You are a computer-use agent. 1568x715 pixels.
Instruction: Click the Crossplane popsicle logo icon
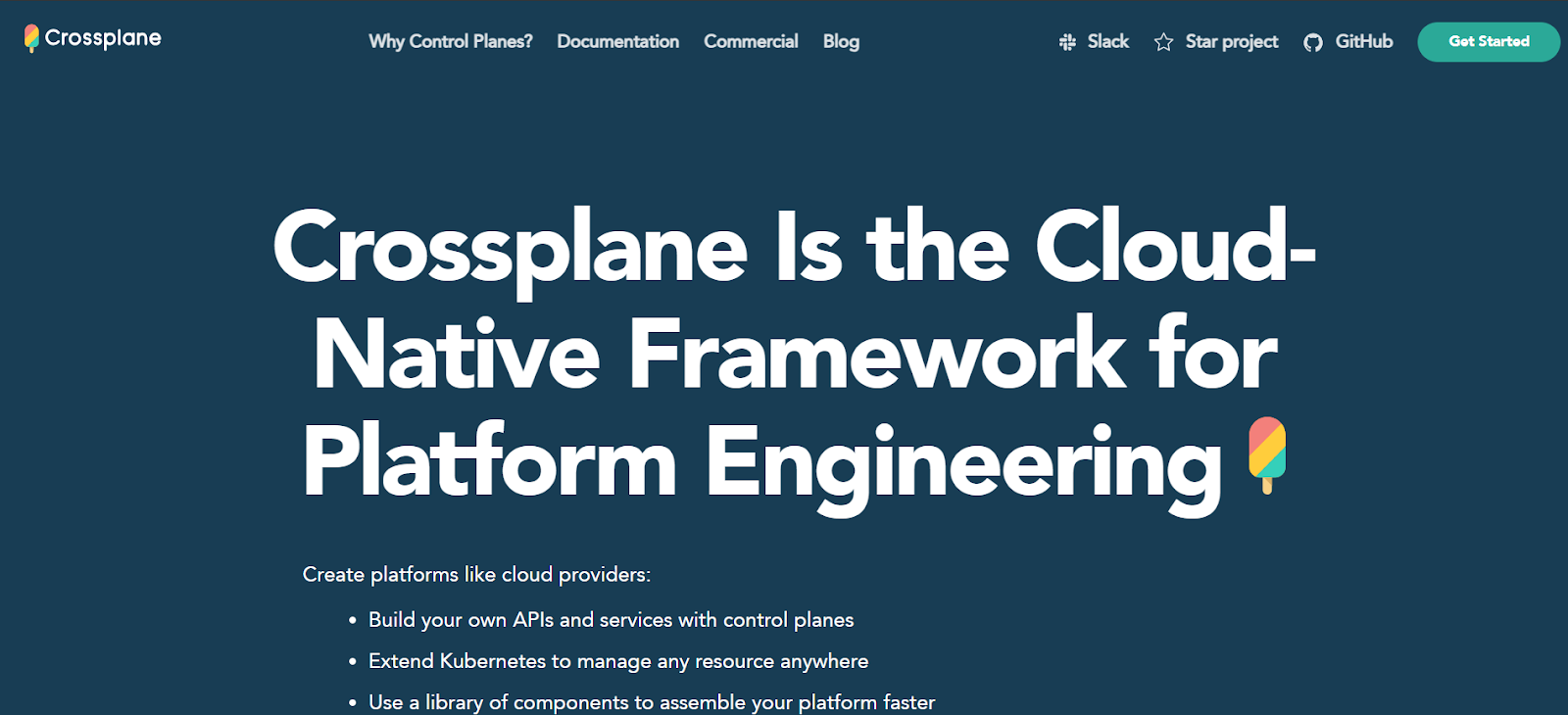coord(31,38)
